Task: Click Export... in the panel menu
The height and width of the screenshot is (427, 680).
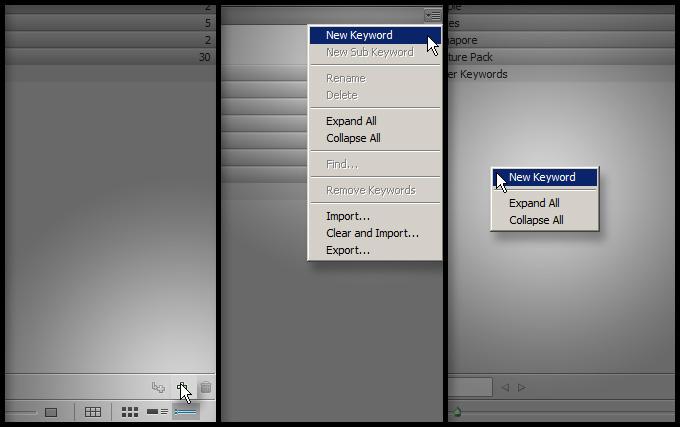Action: [348, 250]
